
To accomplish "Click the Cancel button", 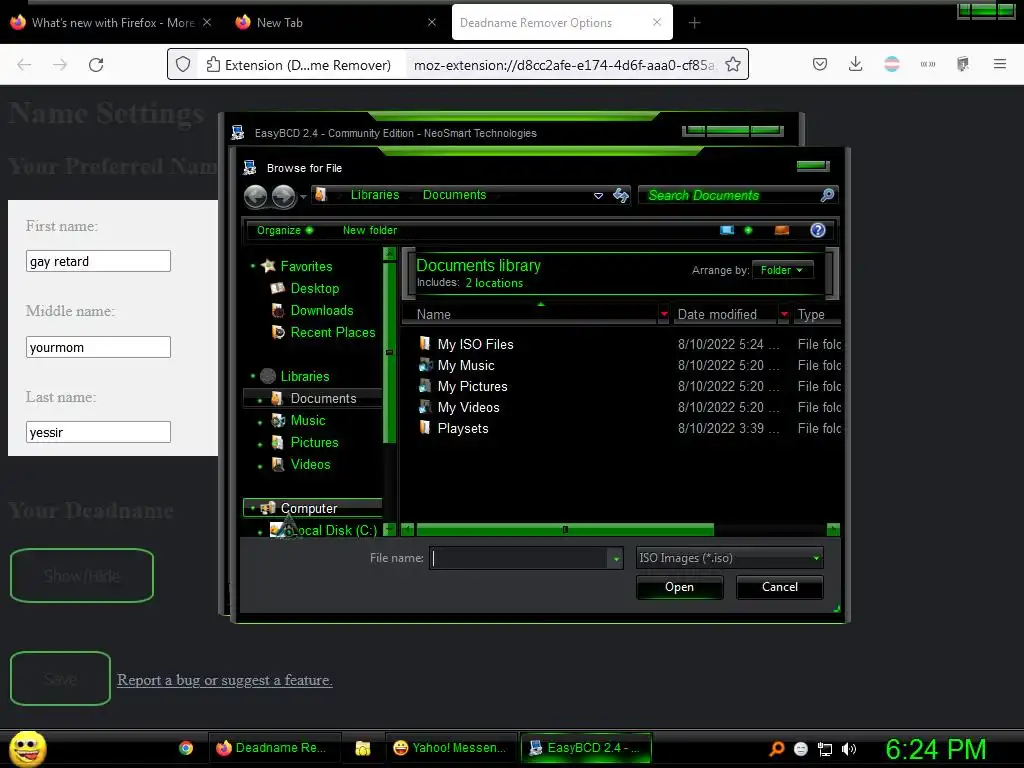I will pos(779,587).
